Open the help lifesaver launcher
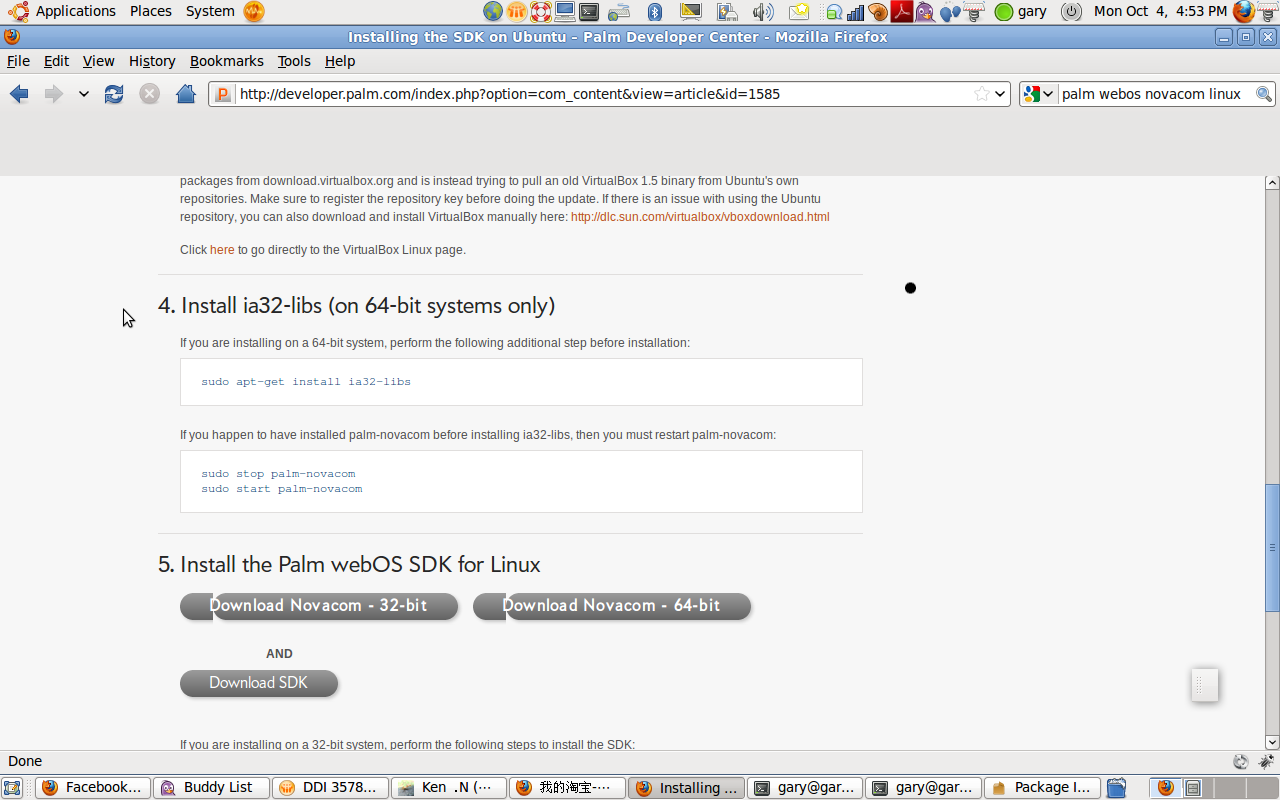The width and height of the screenshot is (1280, 800). (541, 12)
